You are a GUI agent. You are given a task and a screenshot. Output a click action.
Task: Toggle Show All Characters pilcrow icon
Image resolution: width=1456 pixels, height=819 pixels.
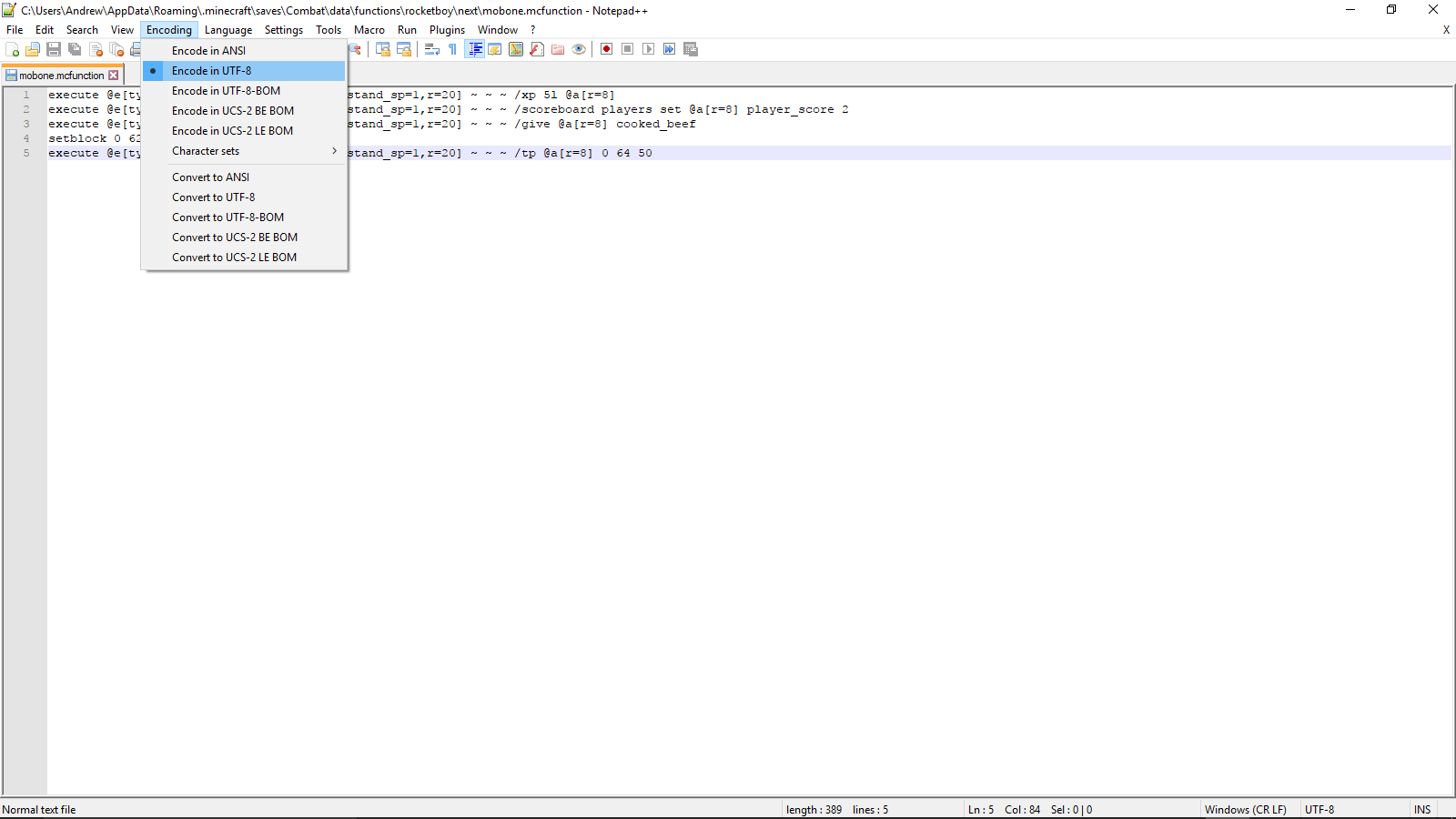[x=453, y=49]
